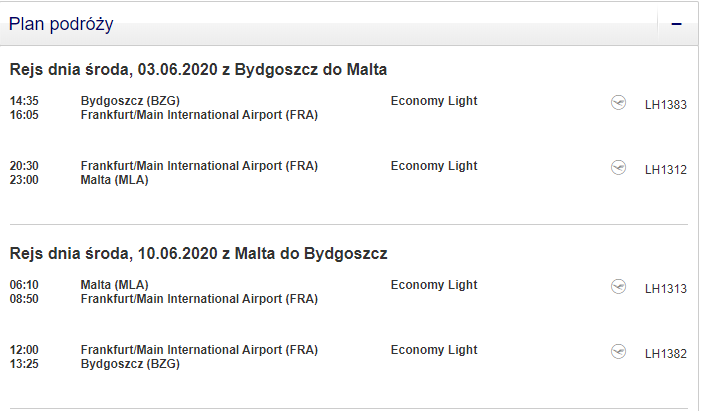Screen dimensions: 703x411
Task: Select flight number LH1382
Action: click(666, 354)
